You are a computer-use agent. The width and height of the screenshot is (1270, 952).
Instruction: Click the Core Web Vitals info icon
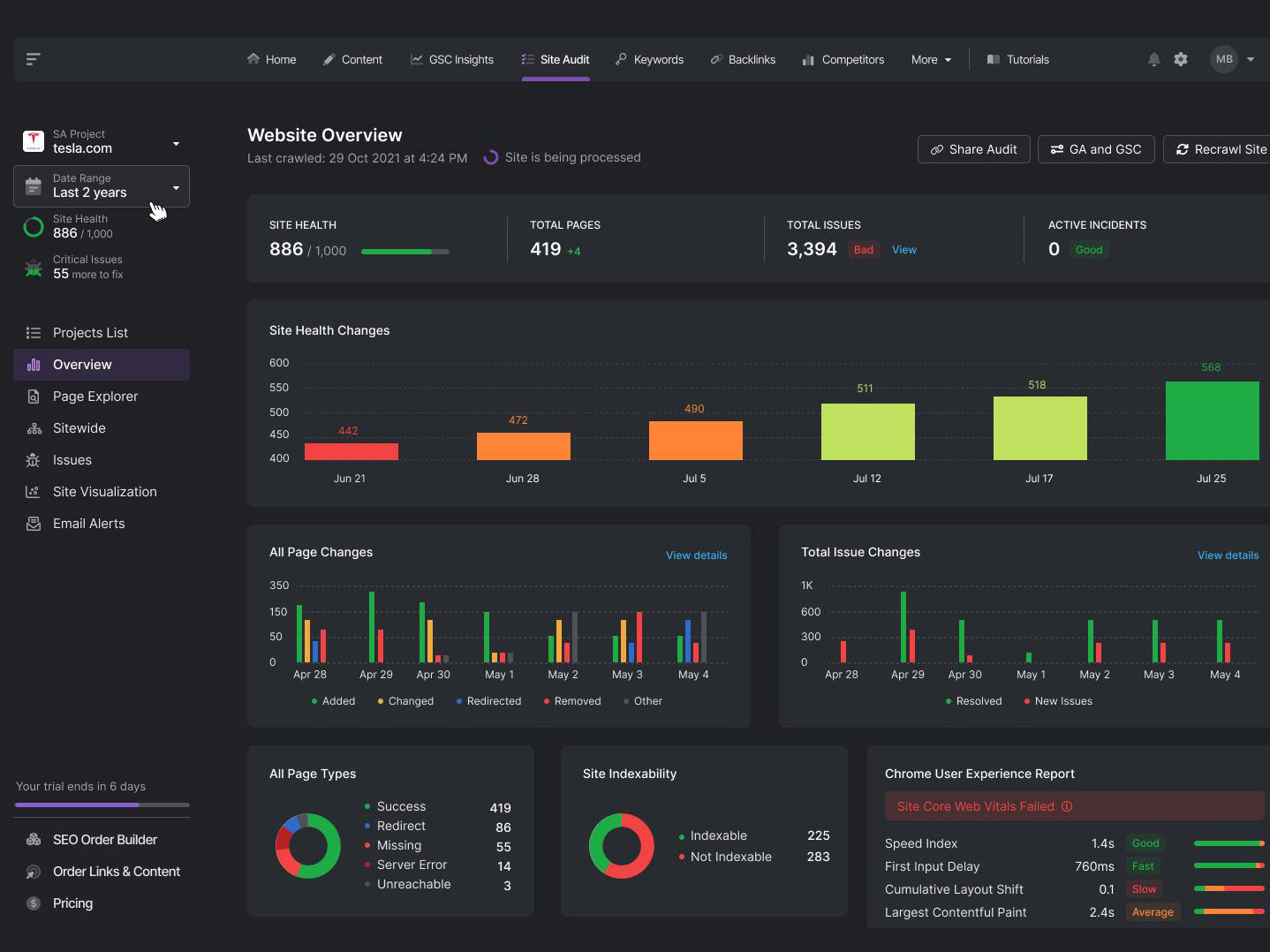1067,806
